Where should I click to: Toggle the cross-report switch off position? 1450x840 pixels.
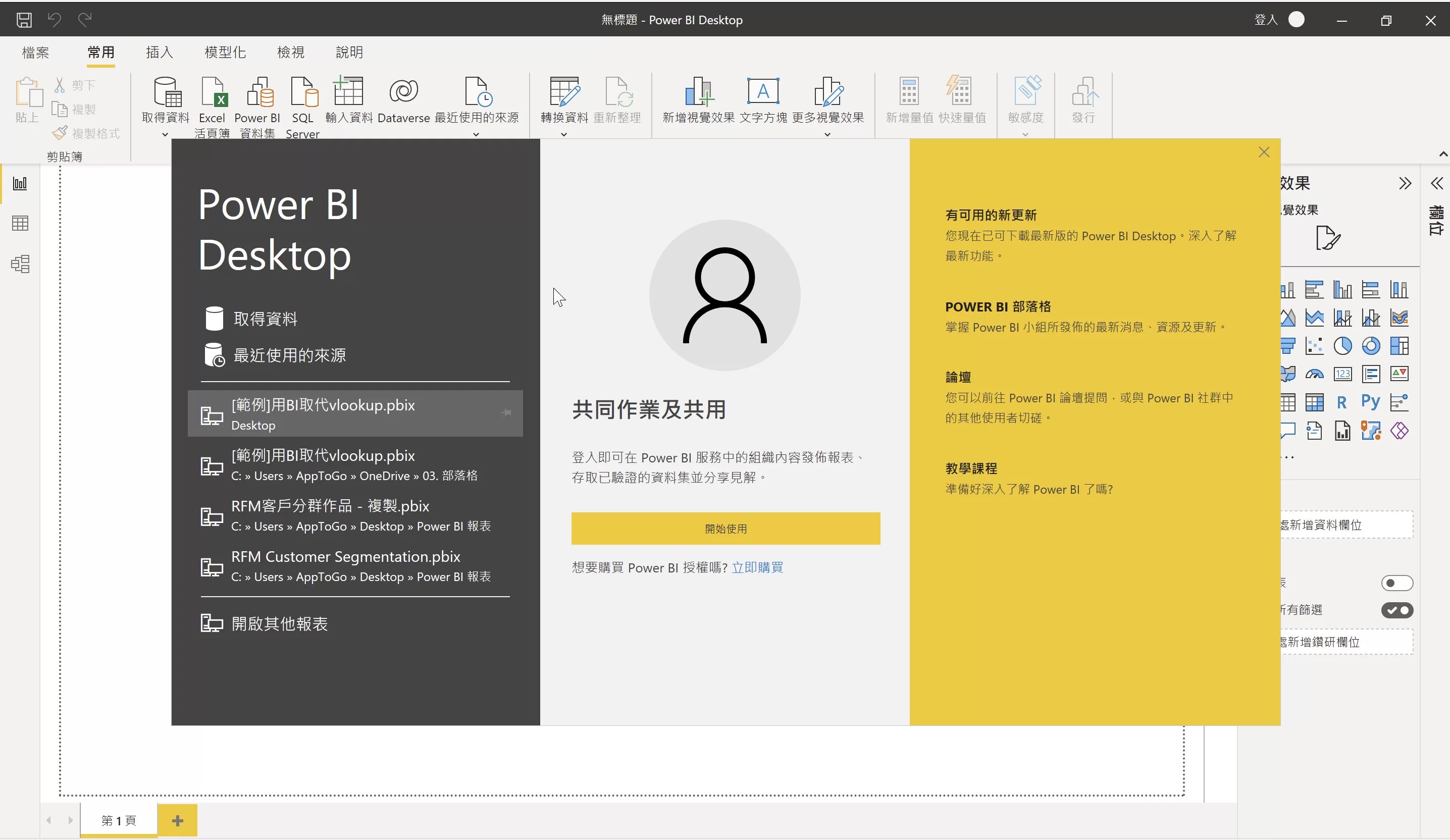click(x=1396, y=583)
